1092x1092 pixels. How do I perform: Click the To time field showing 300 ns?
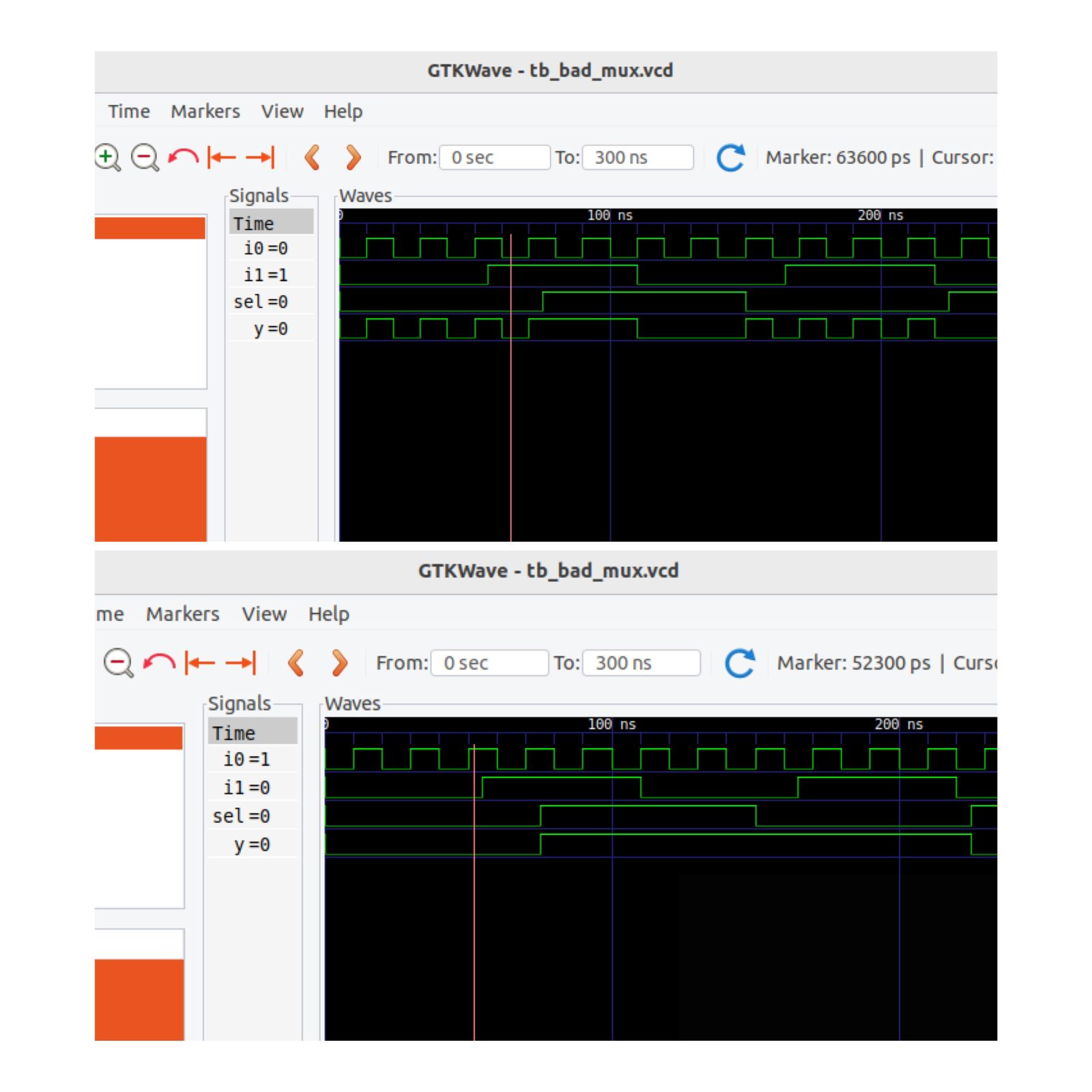click(637, 158)
